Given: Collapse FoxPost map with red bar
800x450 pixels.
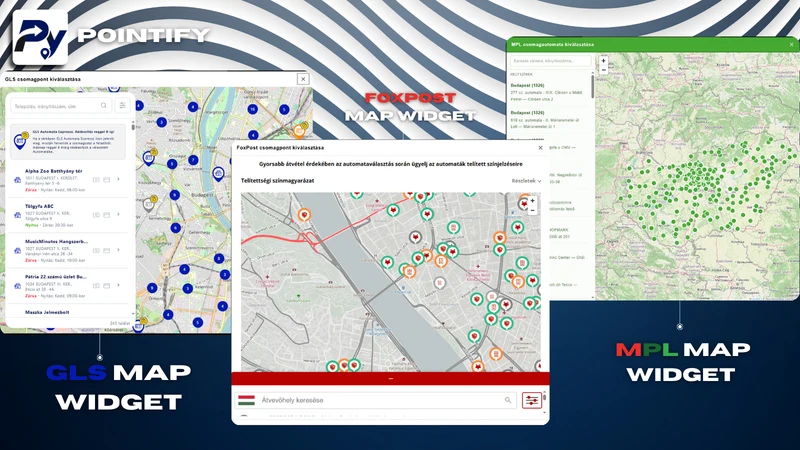Looking at the screenshot, I should point(390,379).
